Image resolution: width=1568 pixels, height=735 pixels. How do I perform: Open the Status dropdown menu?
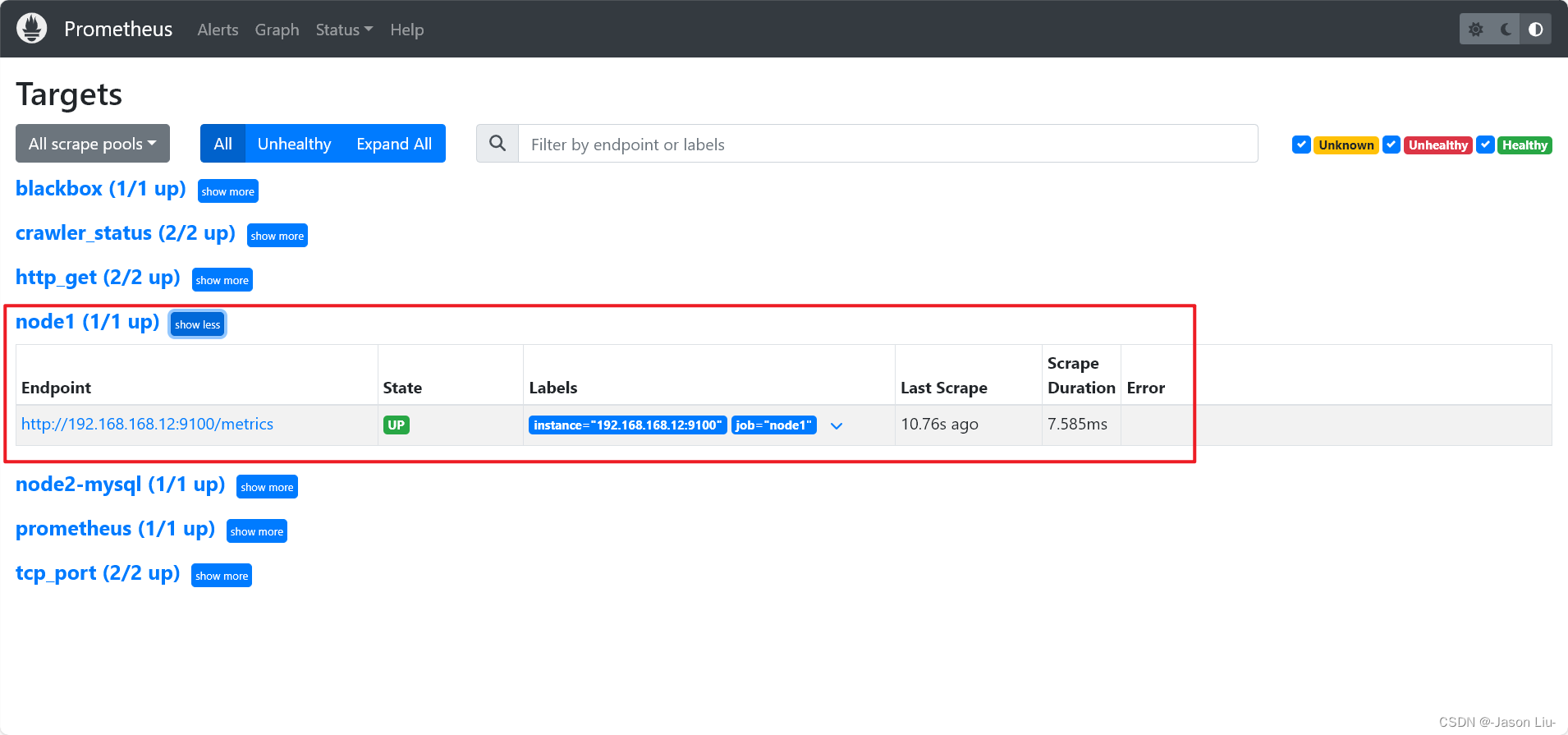coord(344,30)
